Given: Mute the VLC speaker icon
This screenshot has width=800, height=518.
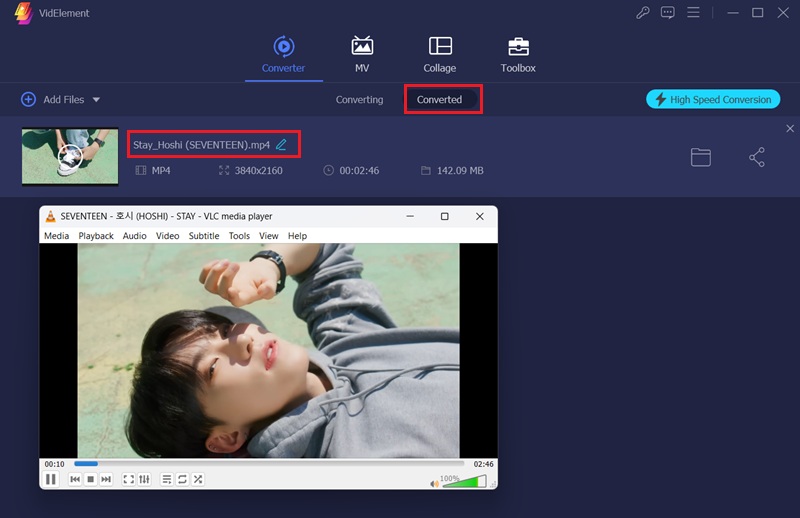Looking at the screenshot, I should coord(434,483).
